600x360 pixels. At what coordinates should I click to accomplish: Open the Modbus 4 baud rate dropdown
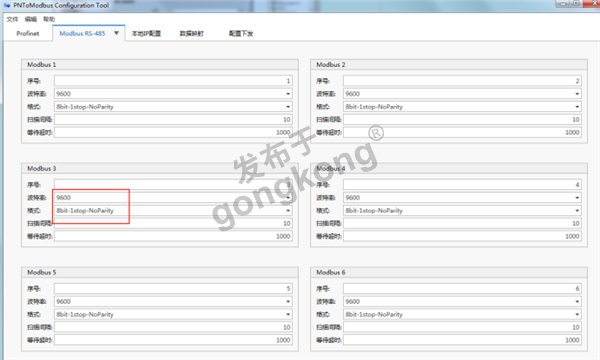462,197
